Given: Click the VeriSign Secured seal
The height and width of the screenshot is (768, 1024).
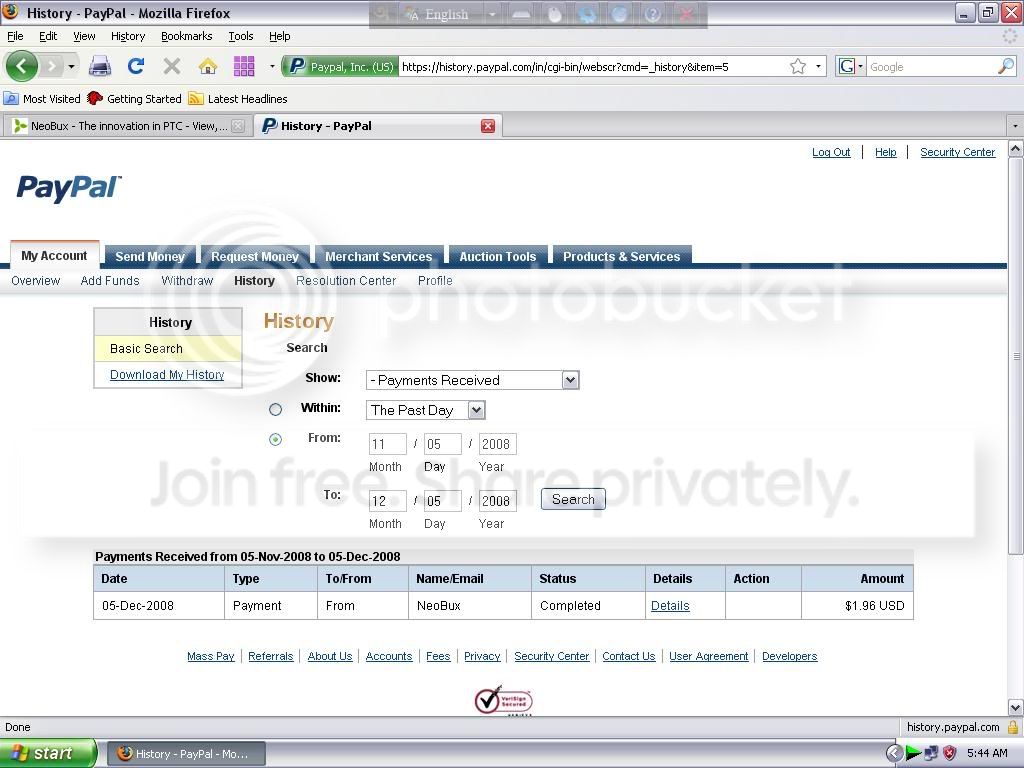Looking at the screenshot, I should [x=504, y=700].
